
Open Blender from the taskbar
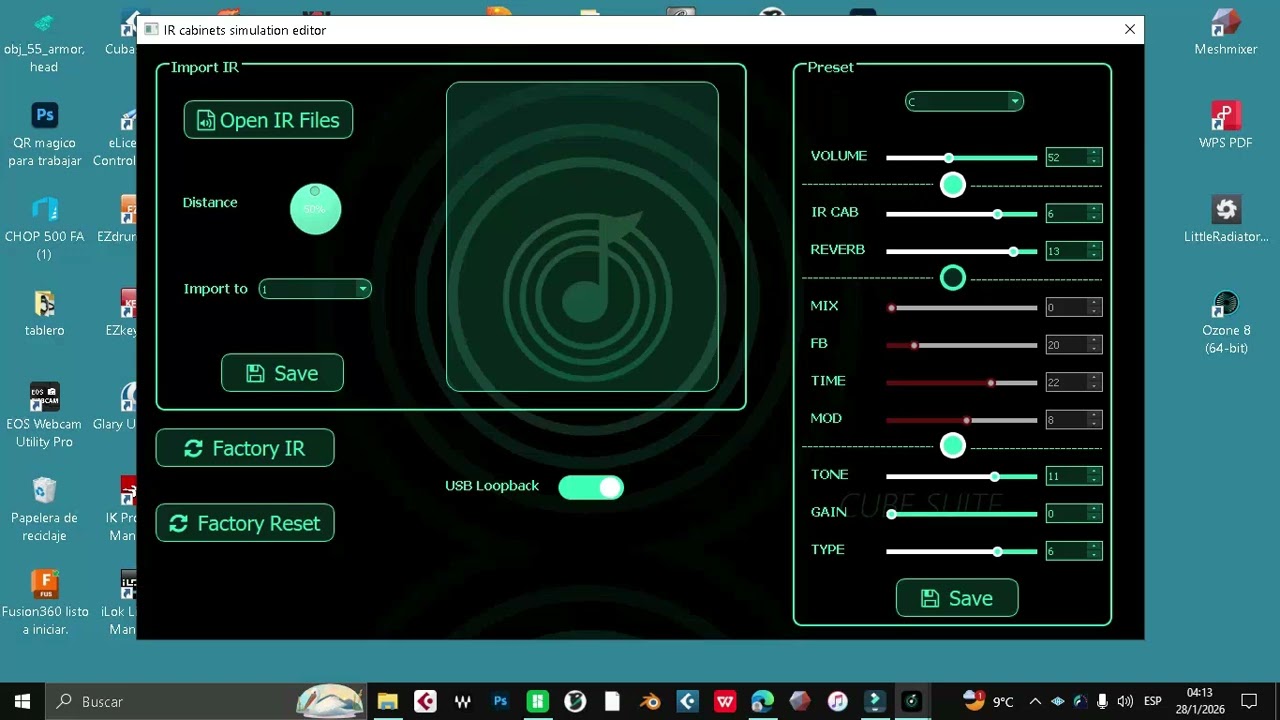click(x=651, y=701)
